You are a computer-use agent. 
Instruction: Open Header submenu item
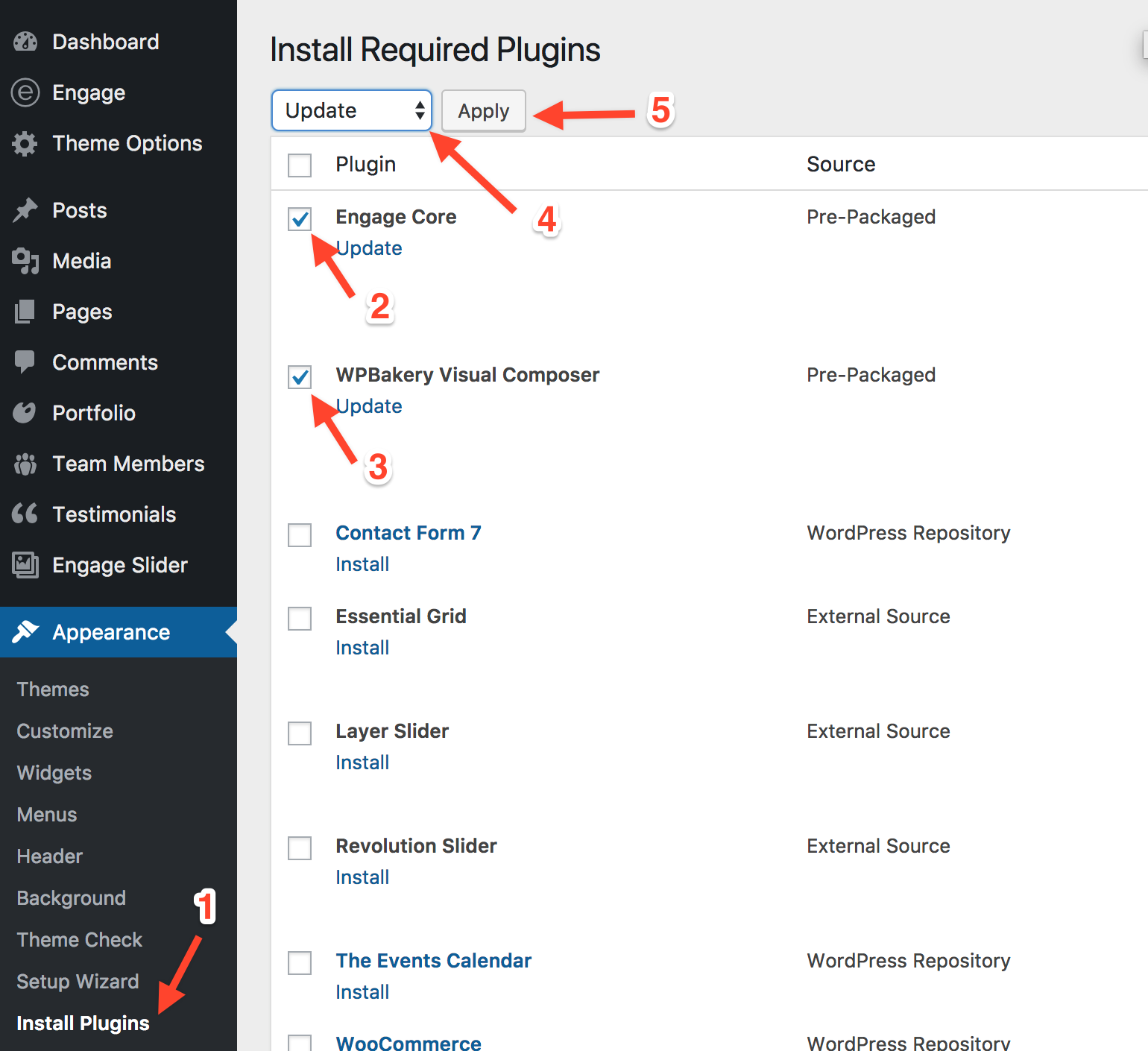tap(50, 856)
